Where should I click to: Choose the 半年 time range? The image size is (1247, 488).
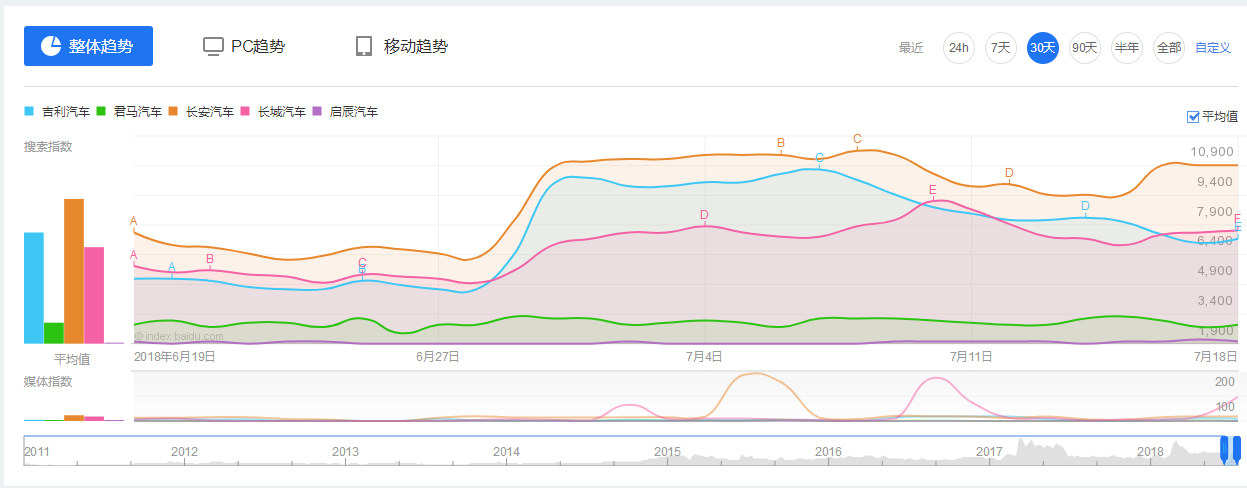pos(1126,47)
